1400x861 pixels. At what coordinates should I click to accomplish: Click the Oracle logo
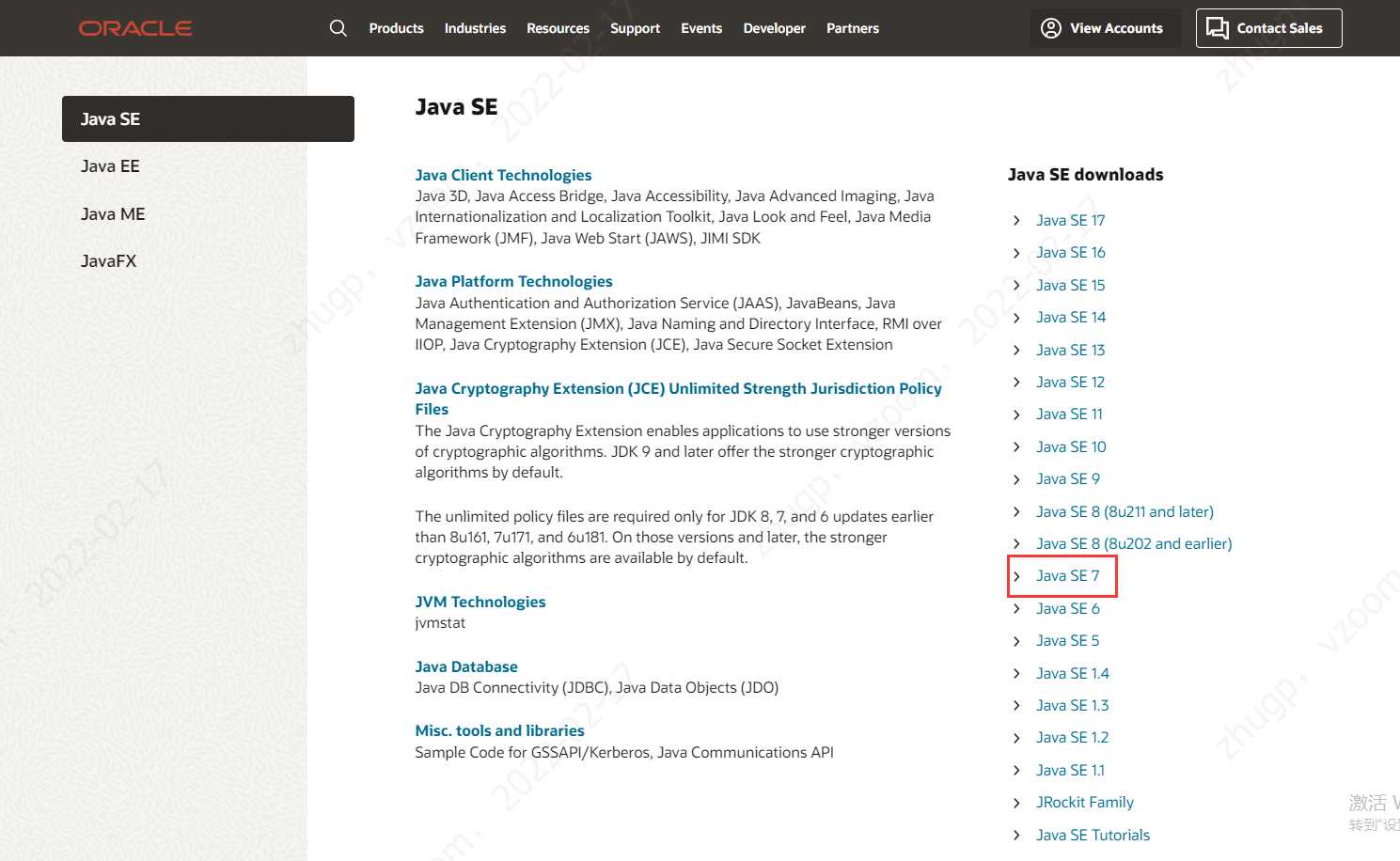[x=135, y=28]
